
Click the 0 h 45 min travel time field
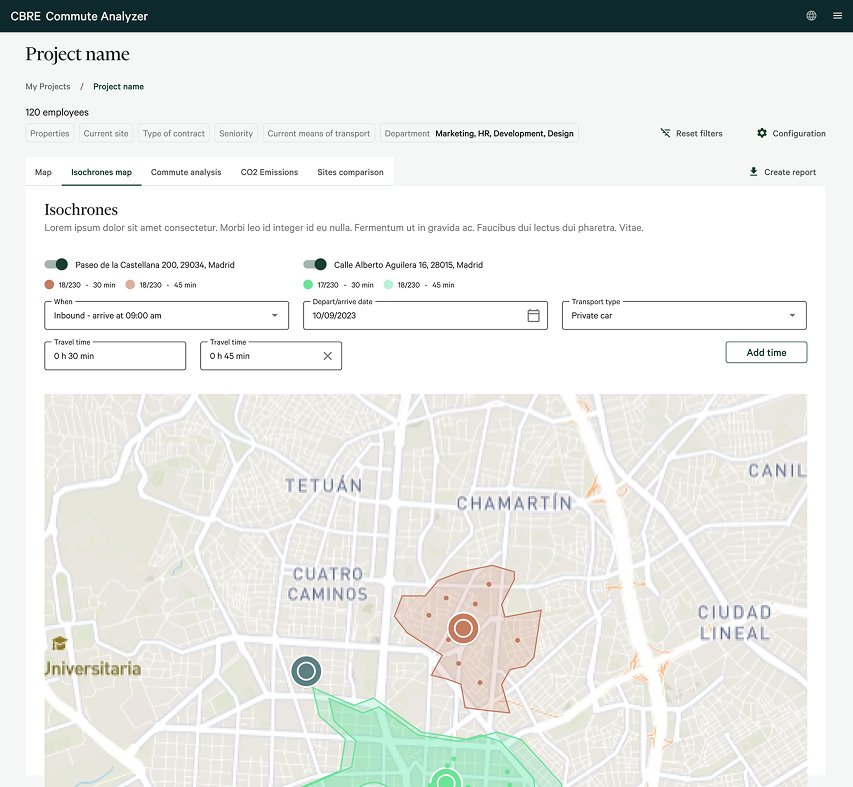[x=271, y=356]
